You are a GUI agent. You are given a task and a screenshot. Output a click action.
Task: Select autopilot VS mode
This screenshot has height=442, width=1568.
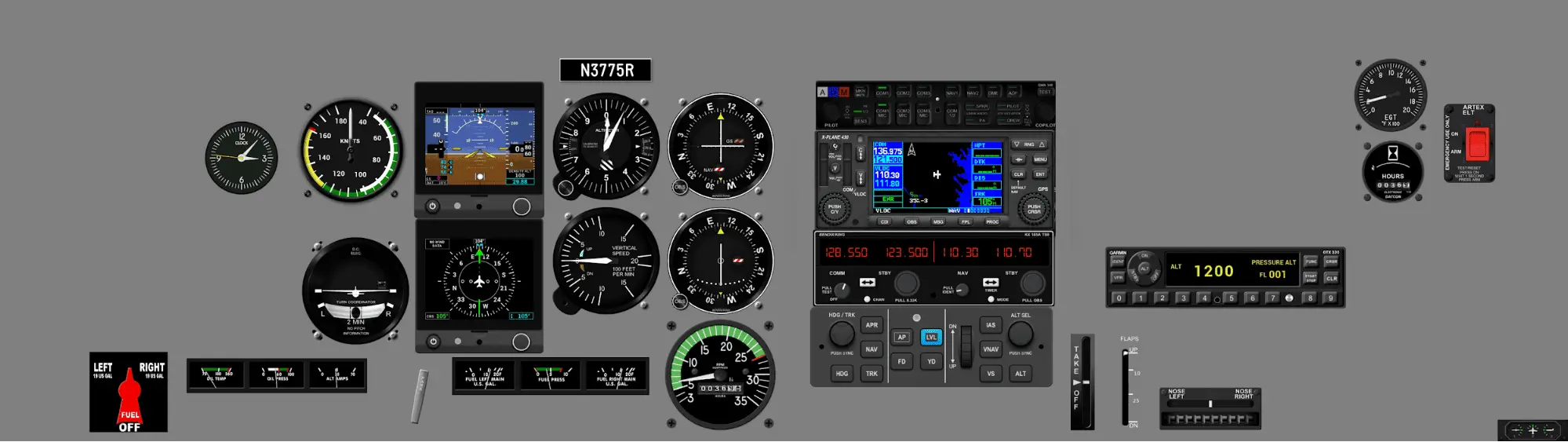click(991, 374)
